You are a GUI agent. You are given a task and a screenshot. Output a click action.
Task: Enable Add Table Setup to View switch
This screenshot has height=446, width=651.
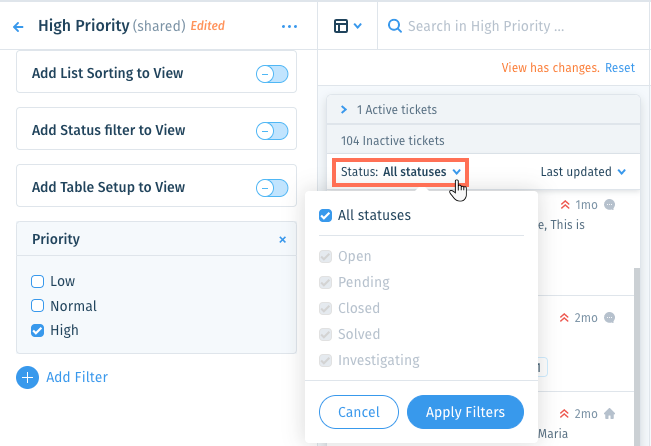click(x=272, y=188)
